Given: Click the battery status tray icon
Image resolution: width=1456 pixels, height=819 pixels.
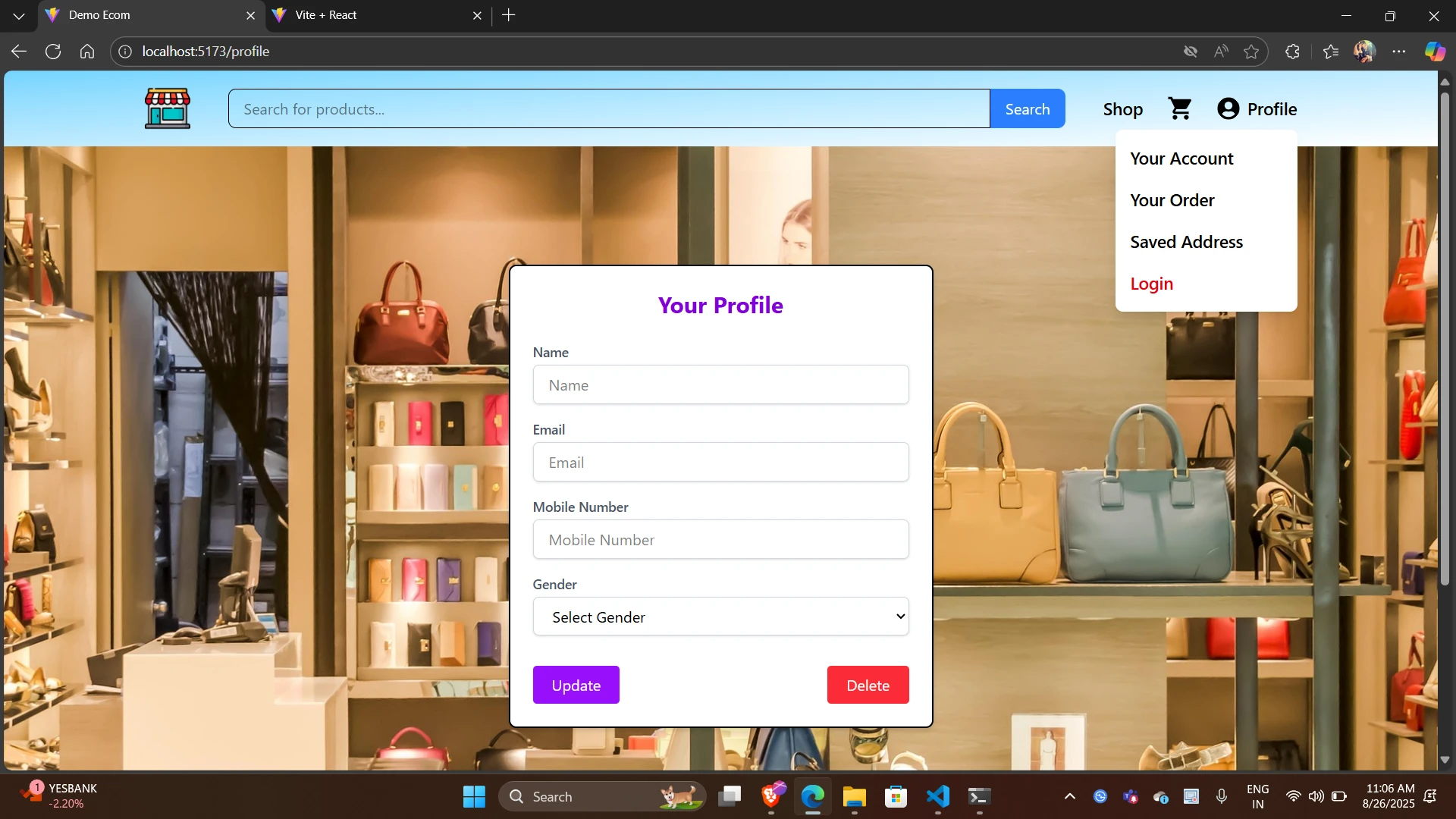Looking at the screenshot, I should click(1339, 796).
